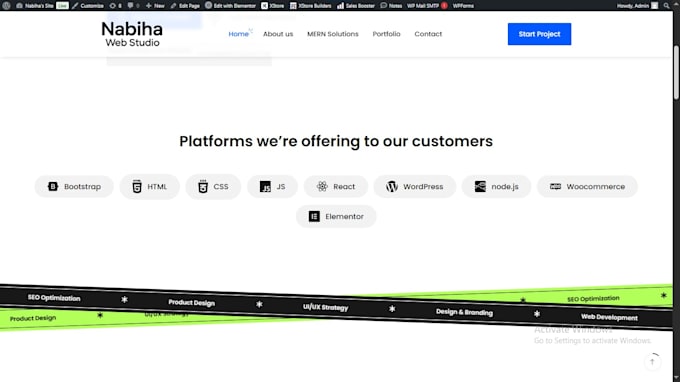Open Notes in admin bar
Screen dimensions: 680x382
pos(391,6)
